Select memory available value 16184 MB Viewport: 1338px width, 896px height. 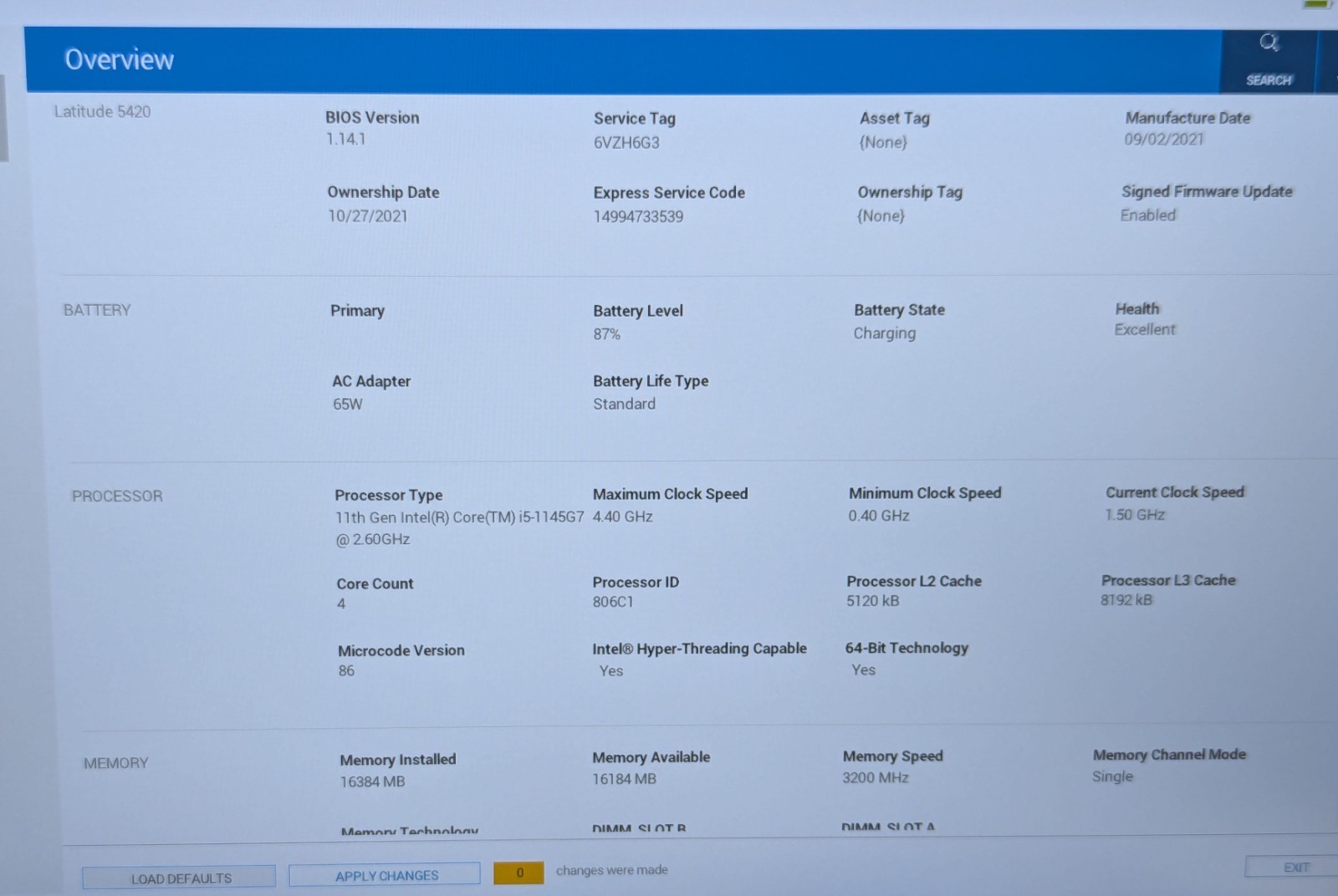click(x=624, y=779)
